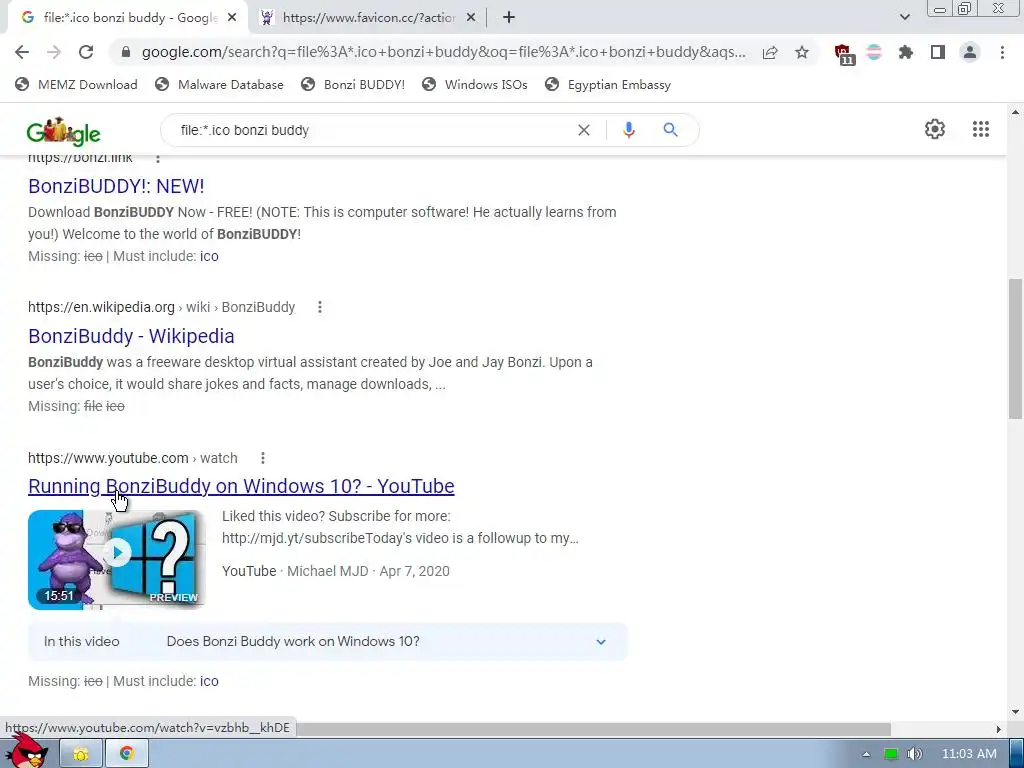Open options for YouTube result
The width and height of the screenshot is (1024, 768).
point(263,458)
